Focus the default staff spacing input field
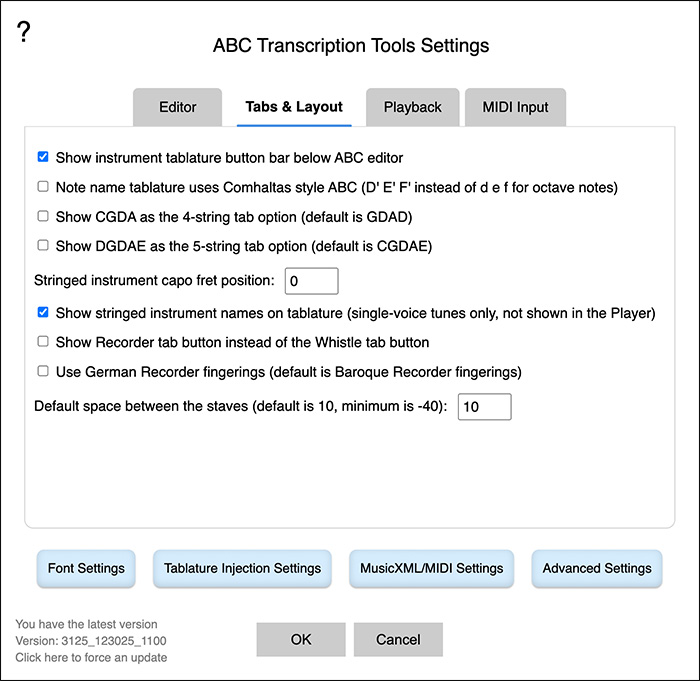The image size is (700, 681). 484,407
